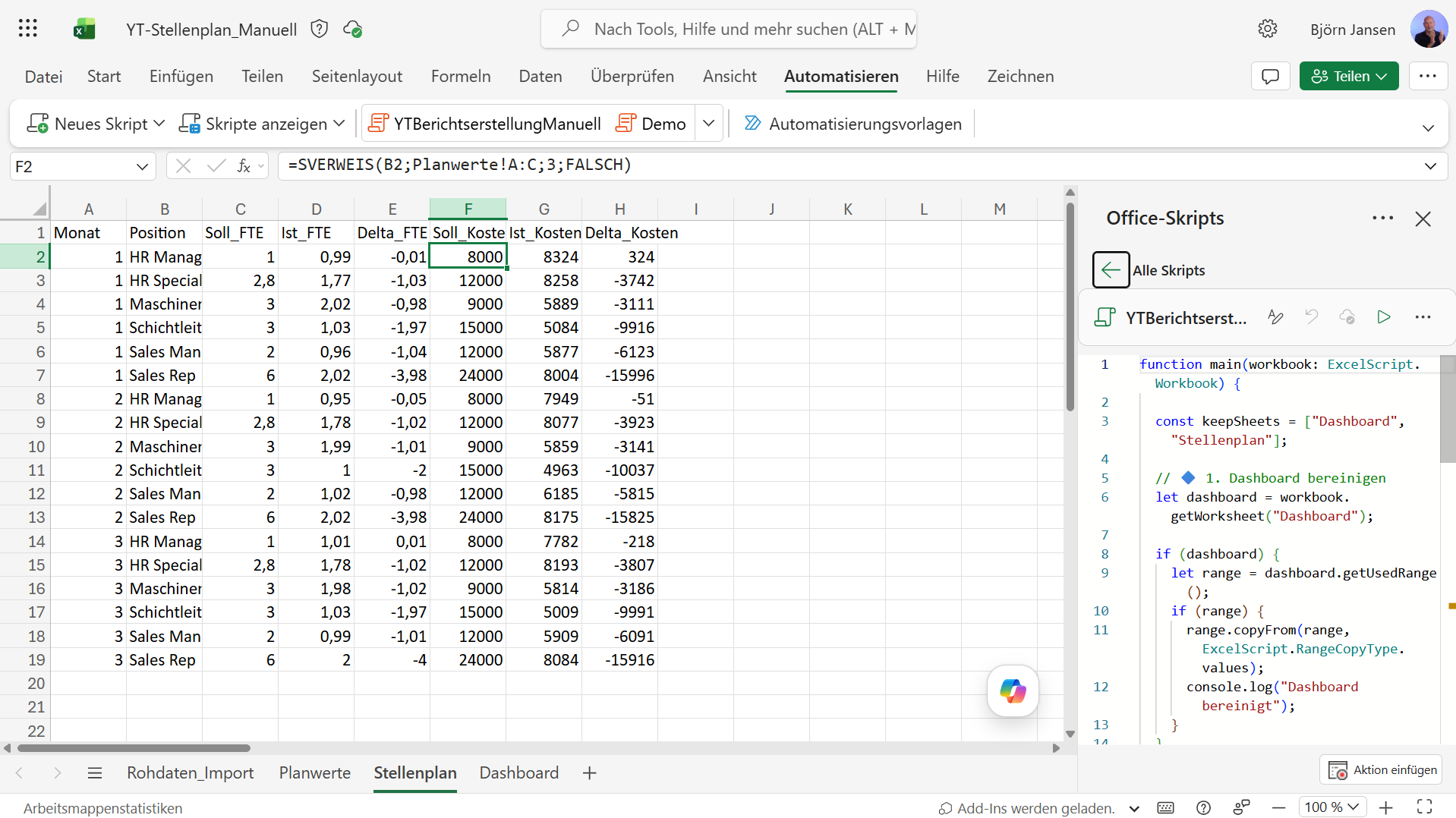The width and height of the screenshot is (1456, 818).
Task: Select row 11 header
Action: [24, 470]
